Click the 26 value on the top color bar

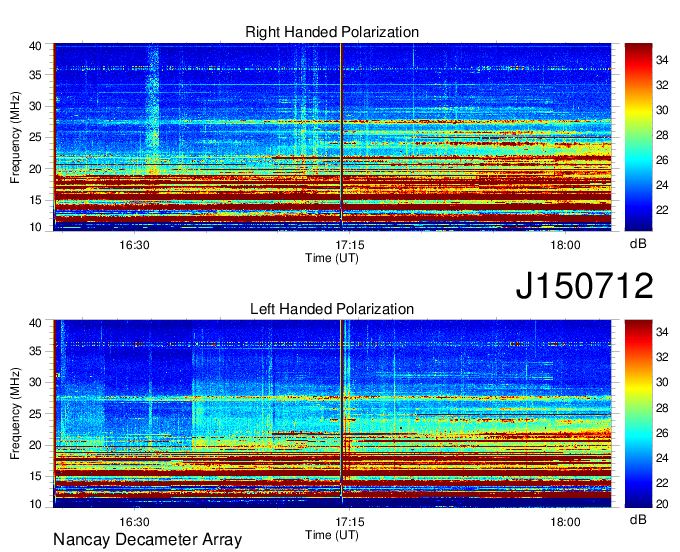(662, 160)
